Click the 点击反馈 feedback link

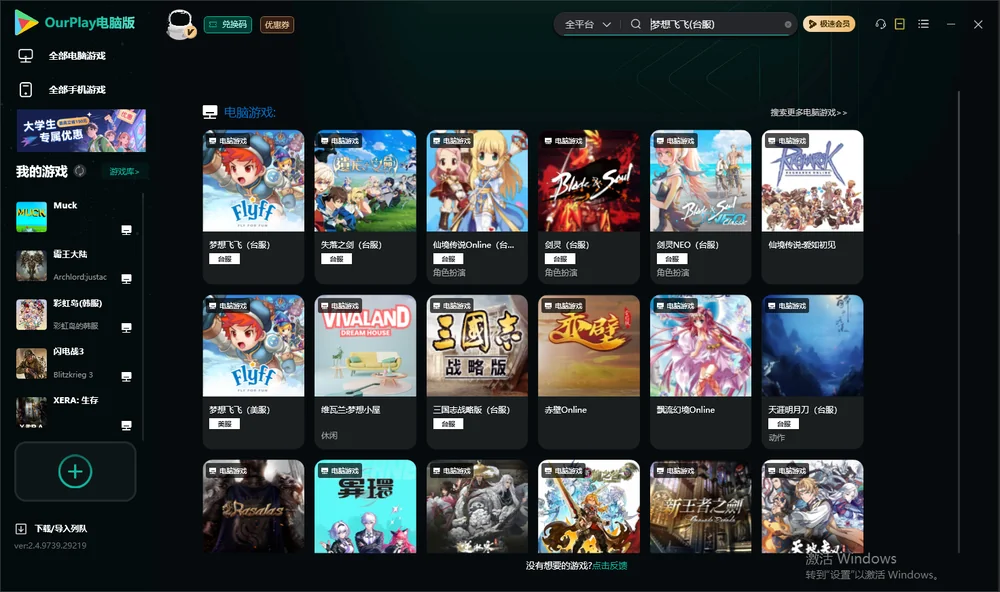(x=610, y=565)
